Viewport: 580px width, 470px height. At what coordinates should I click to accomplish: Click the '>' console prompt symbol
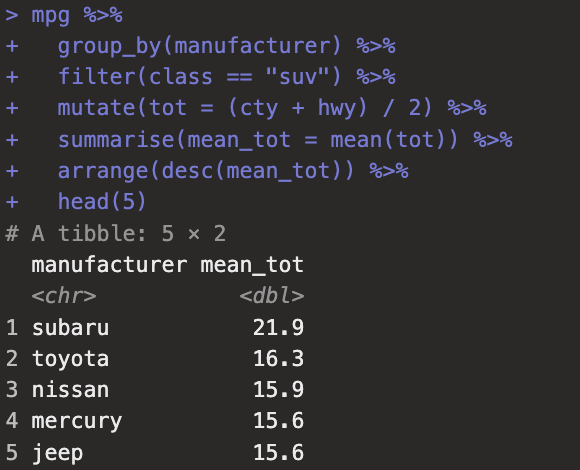pyautogui.click(x=12, y=16)
